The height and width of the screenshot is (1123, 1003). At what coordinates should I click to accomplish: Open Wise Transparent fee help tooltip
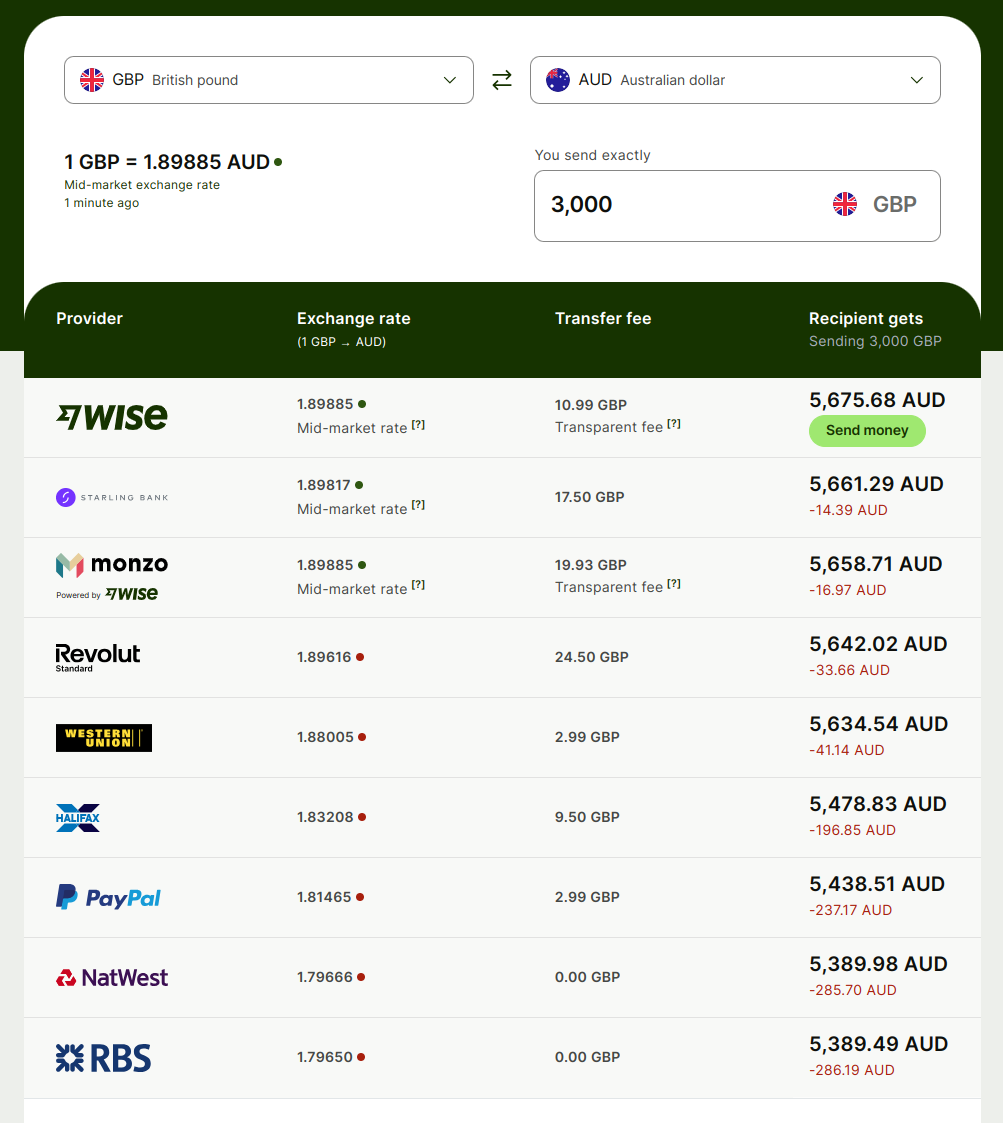(x=674, y=424)
